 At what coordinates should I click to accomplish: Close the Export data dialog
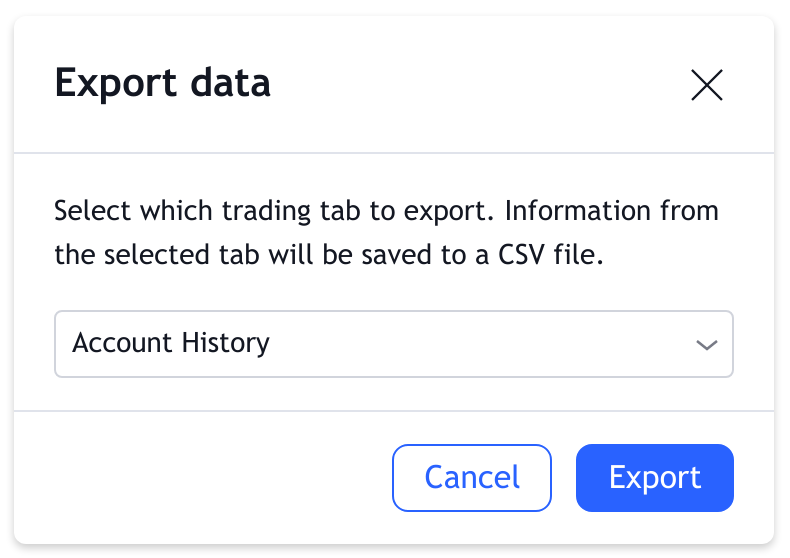[x=707, y=86]
